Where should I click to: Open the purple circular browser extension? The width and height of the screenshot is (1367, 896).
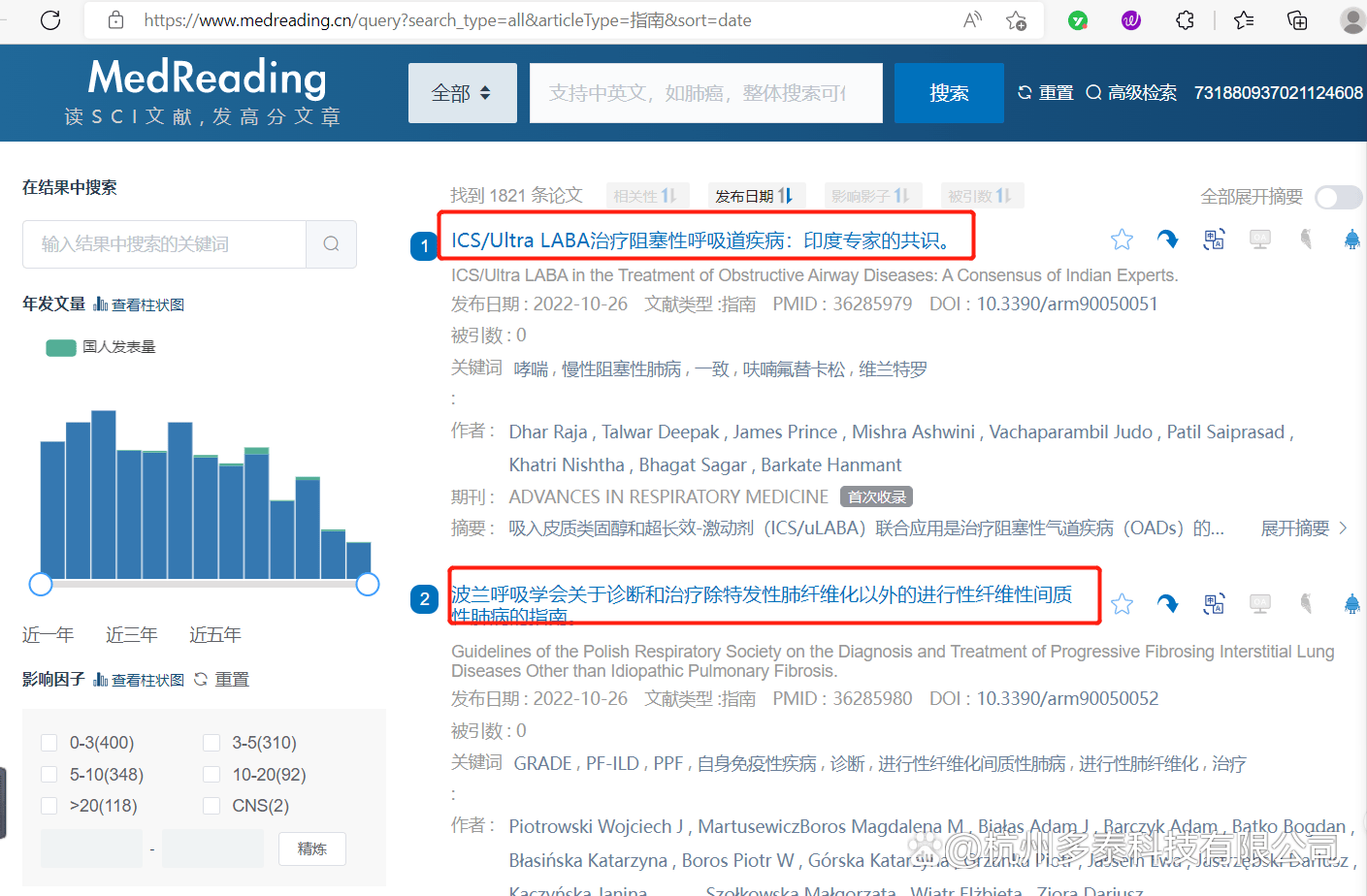coord(1131,19)
